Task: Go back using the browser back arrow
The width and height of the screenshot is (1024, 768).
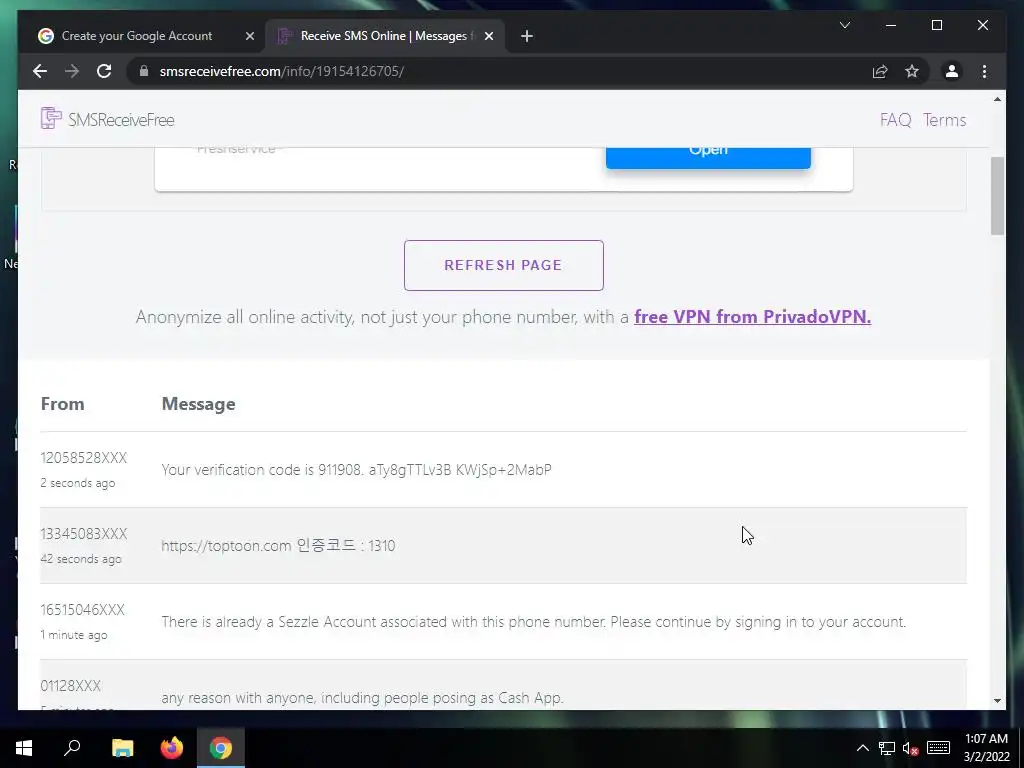Action: (x=40, y=71)
